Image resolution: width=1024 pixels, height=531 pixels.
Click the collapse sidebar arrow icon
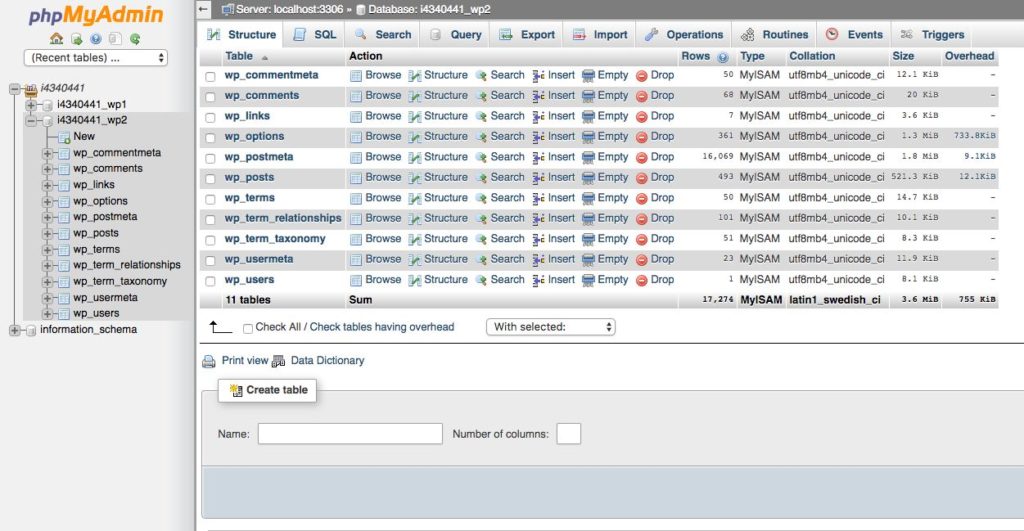[204, 9]
